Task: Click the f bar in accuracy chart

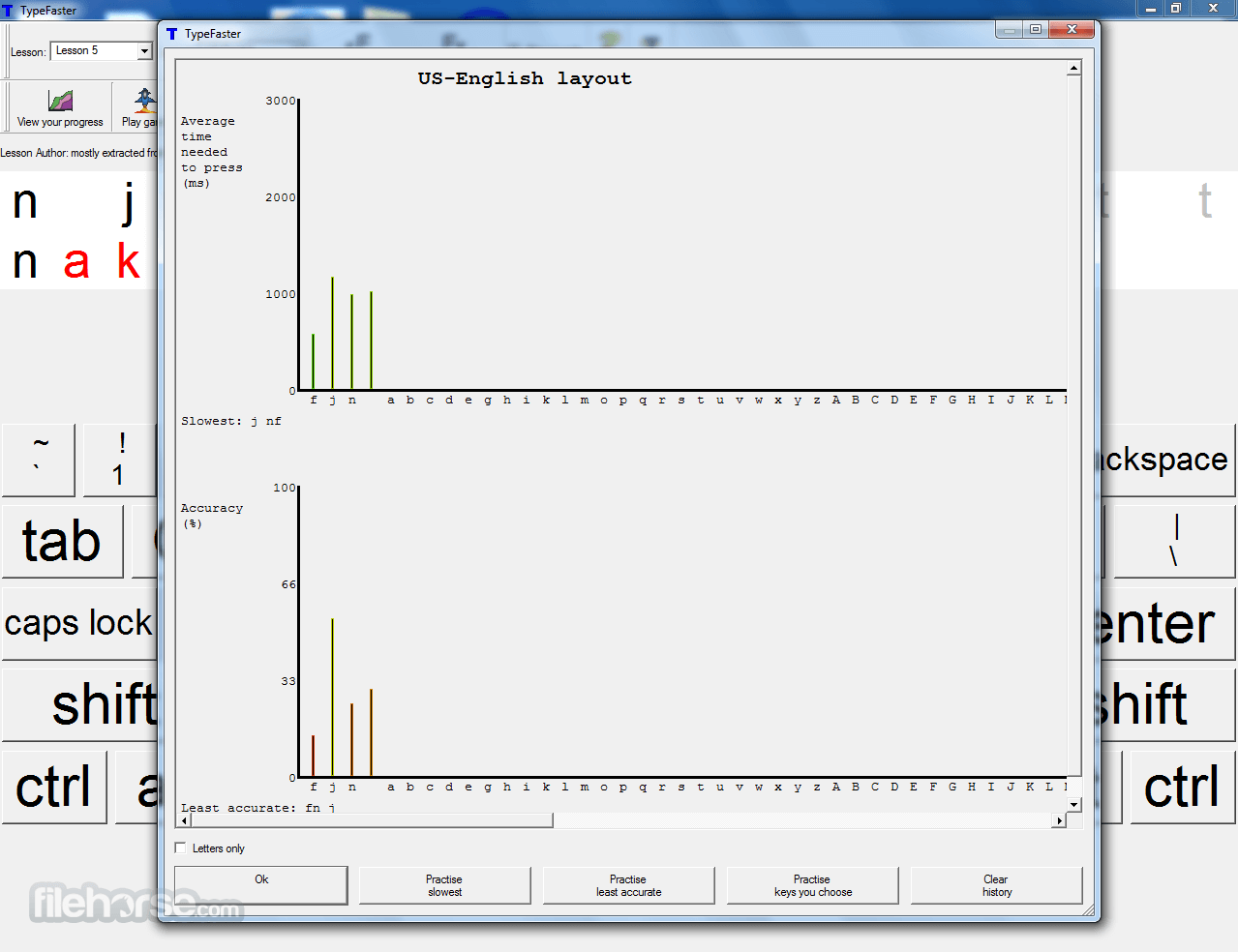Action: 314,756
